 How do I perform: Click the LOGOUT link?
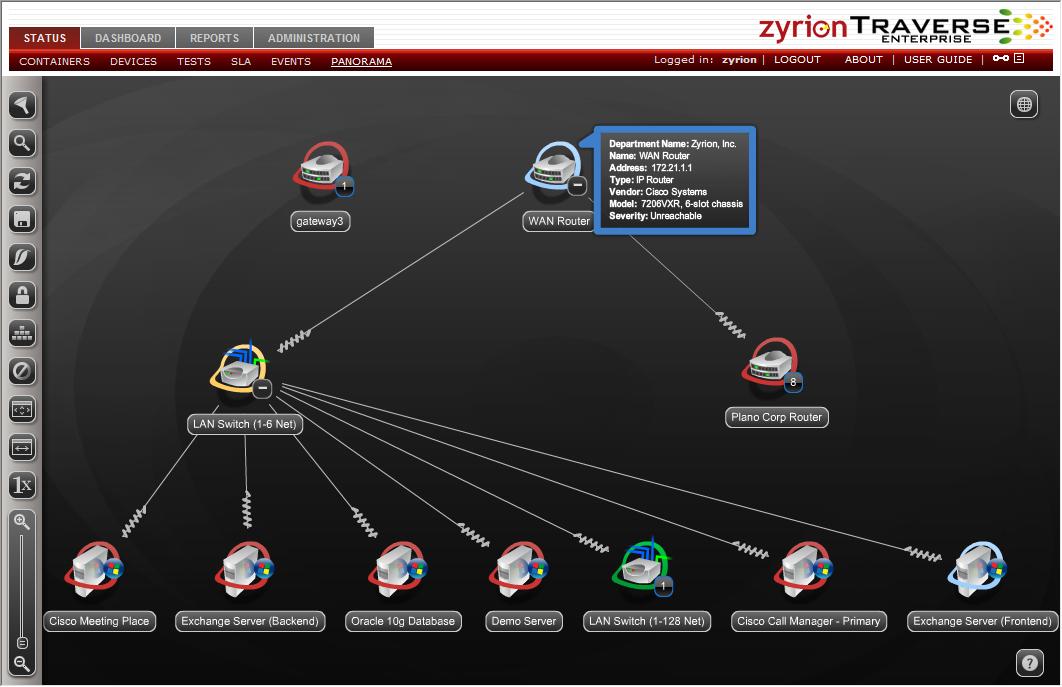pyautogui.click(x=797, y=60)
